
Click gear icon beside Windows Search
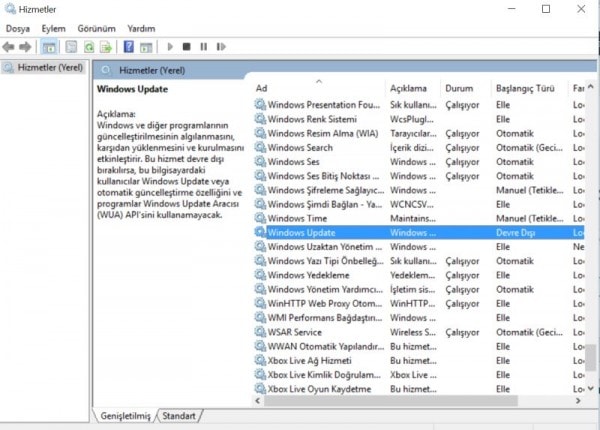click(x=260, y=147)
